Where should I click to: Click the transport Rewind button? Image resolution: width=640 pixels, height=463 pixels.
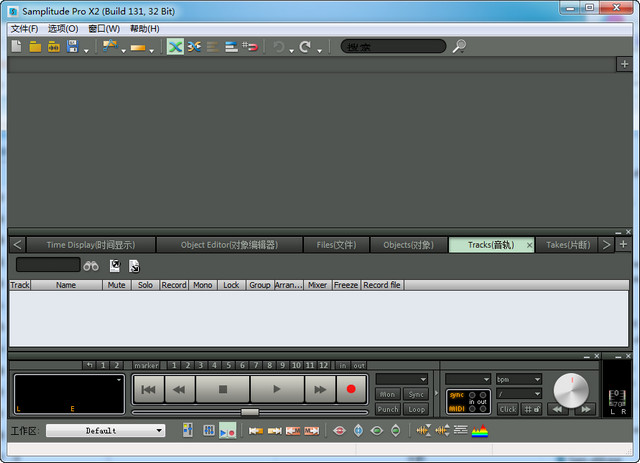[179, 390]
